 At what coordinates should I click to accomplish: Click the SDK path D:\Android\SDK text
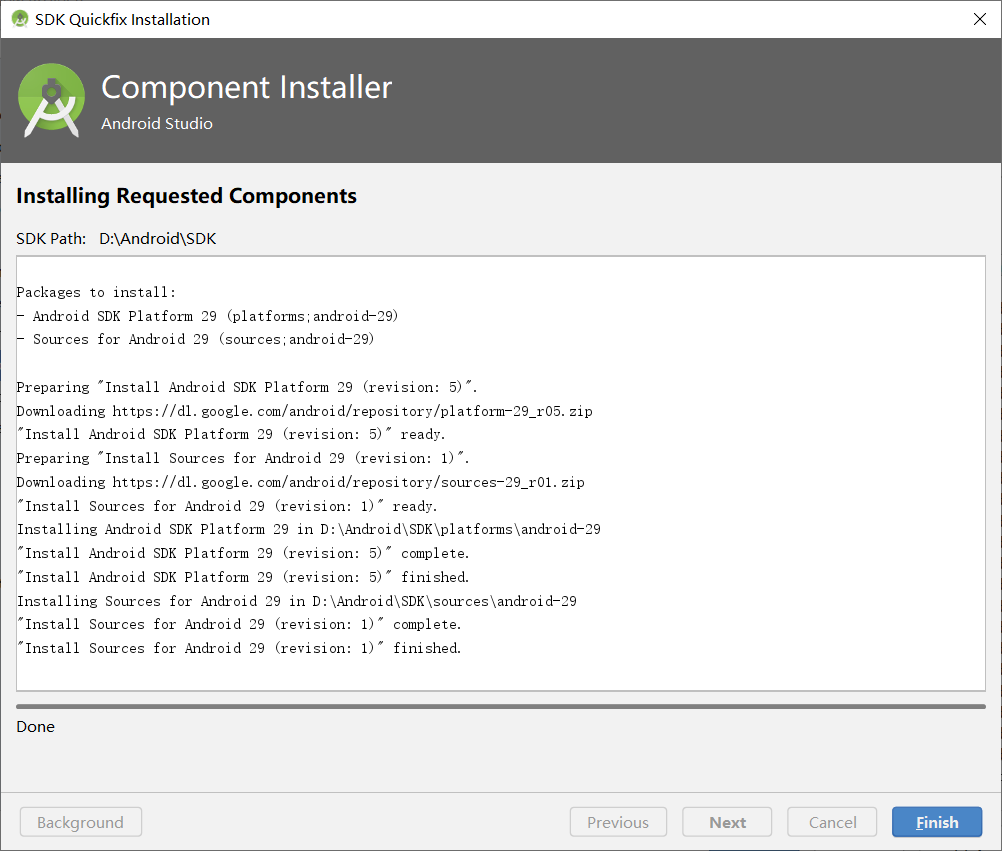tap(157, 239)
